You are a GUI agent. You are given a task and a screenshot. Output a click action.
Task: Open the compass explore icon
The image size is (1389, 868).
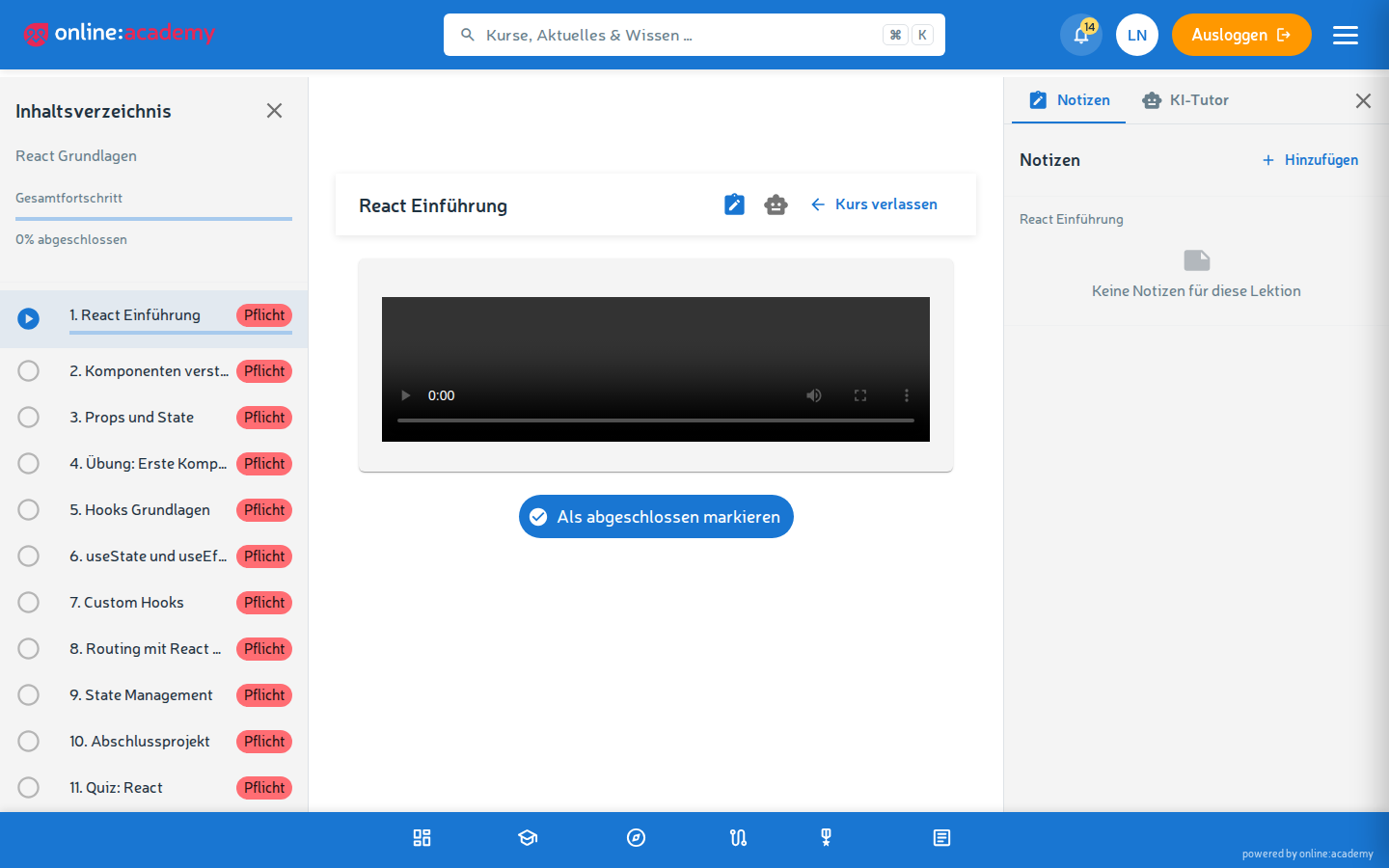pyautogui.click(x=636, y=838)
